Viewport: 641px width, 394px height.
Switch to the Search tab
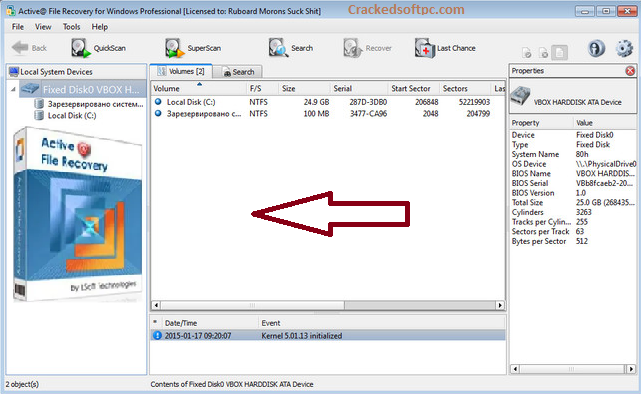coord(238,72)
